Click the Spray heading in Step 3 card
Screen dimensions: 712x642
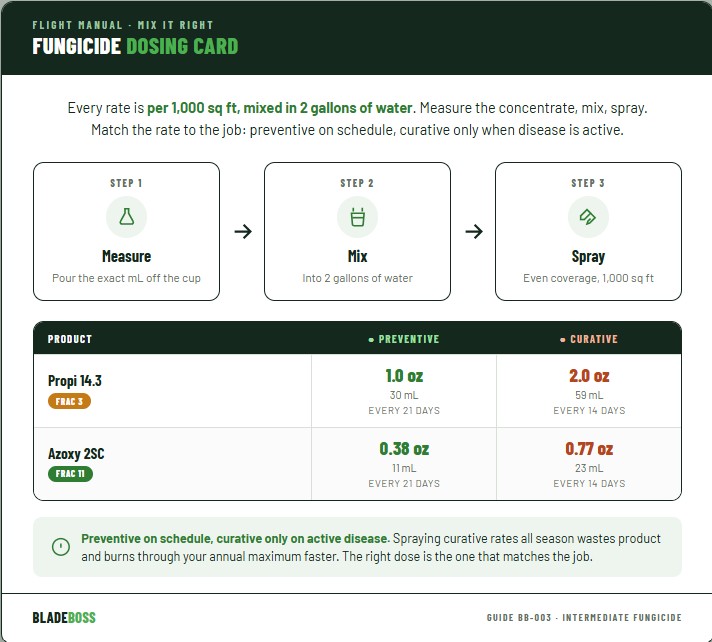click(588, 257)
